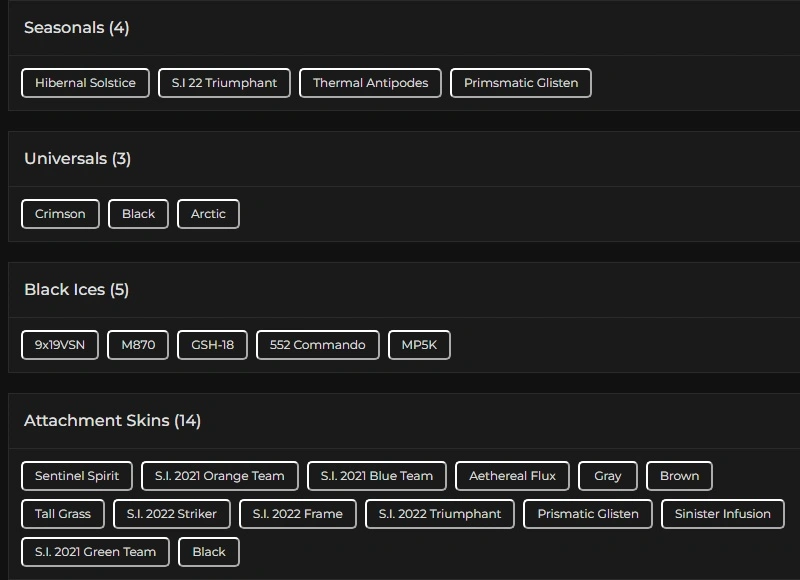Choose the Crimson universal skin

tap(60, 214)
